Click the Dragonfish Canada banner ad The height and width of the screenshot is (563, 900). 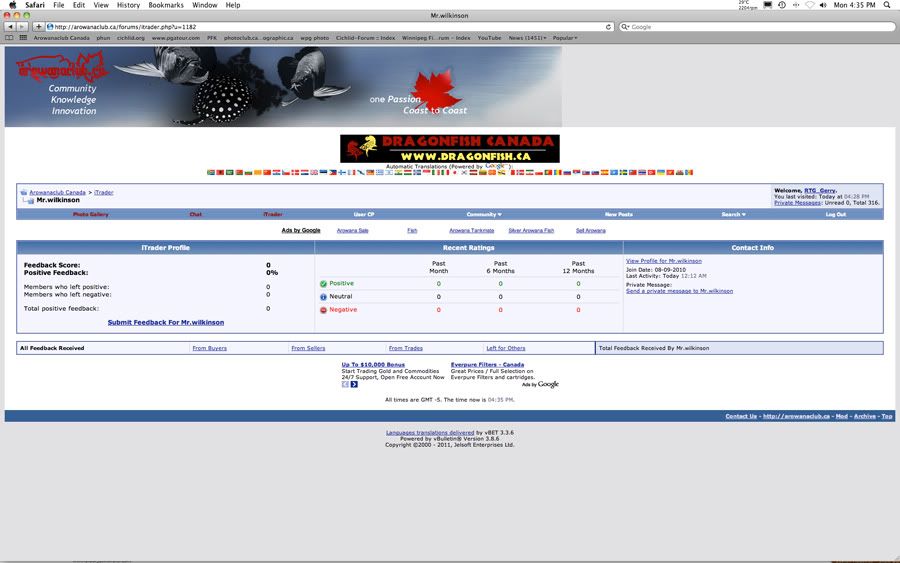coord(449,149)
